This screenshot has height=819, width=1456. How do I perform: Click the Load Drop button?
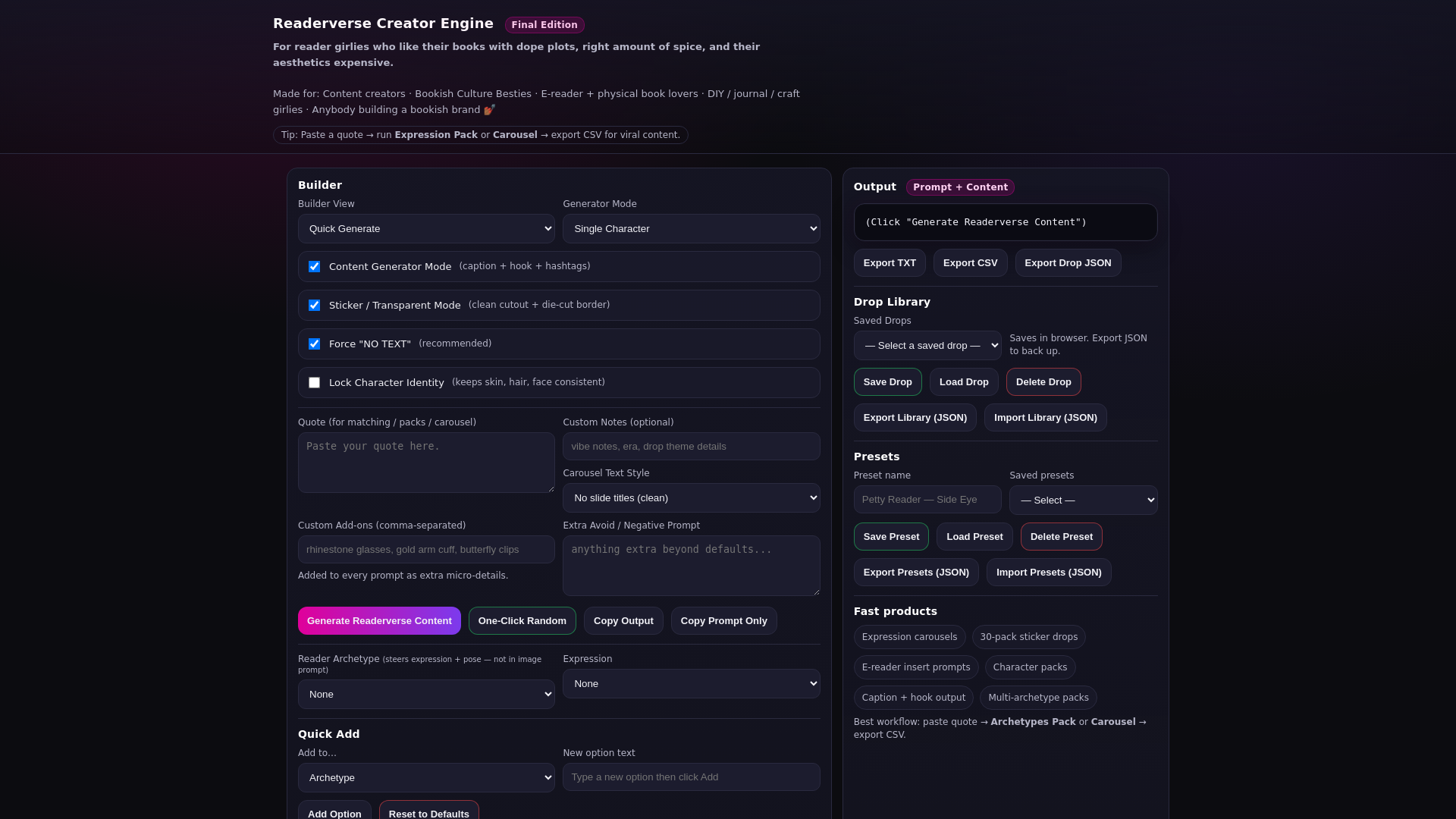point(964,382)
